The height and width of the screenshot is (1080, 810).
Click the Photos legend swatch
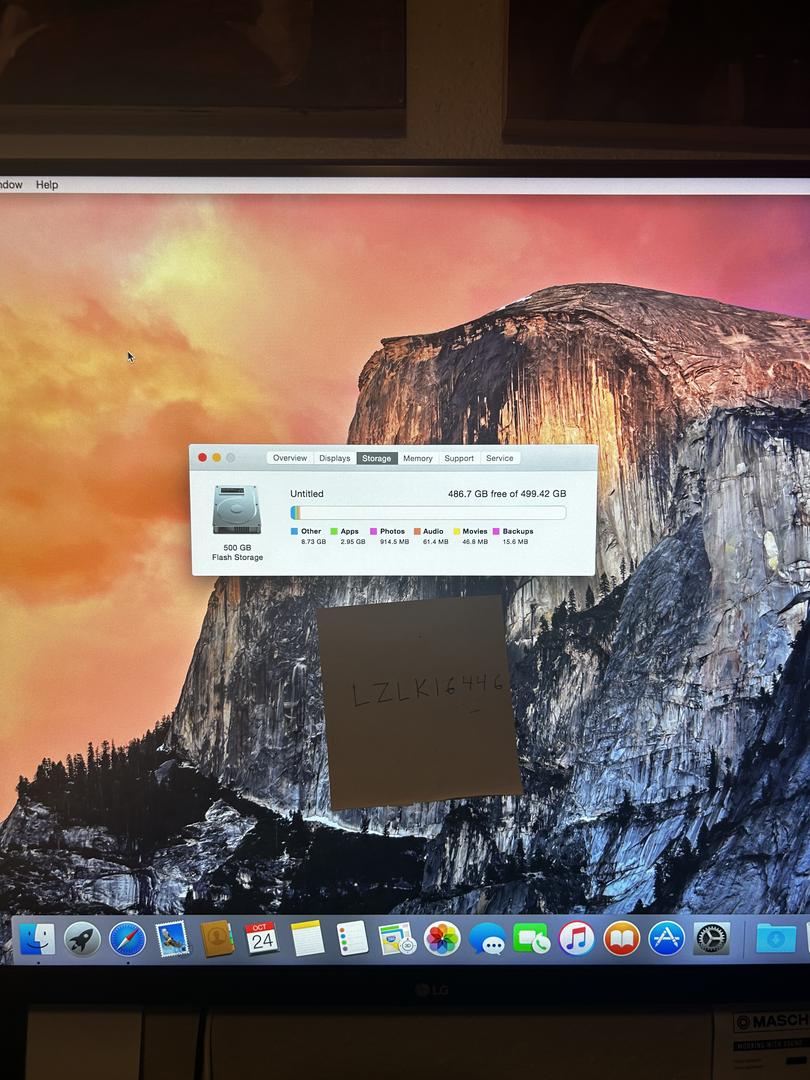(x=373, y=531)
